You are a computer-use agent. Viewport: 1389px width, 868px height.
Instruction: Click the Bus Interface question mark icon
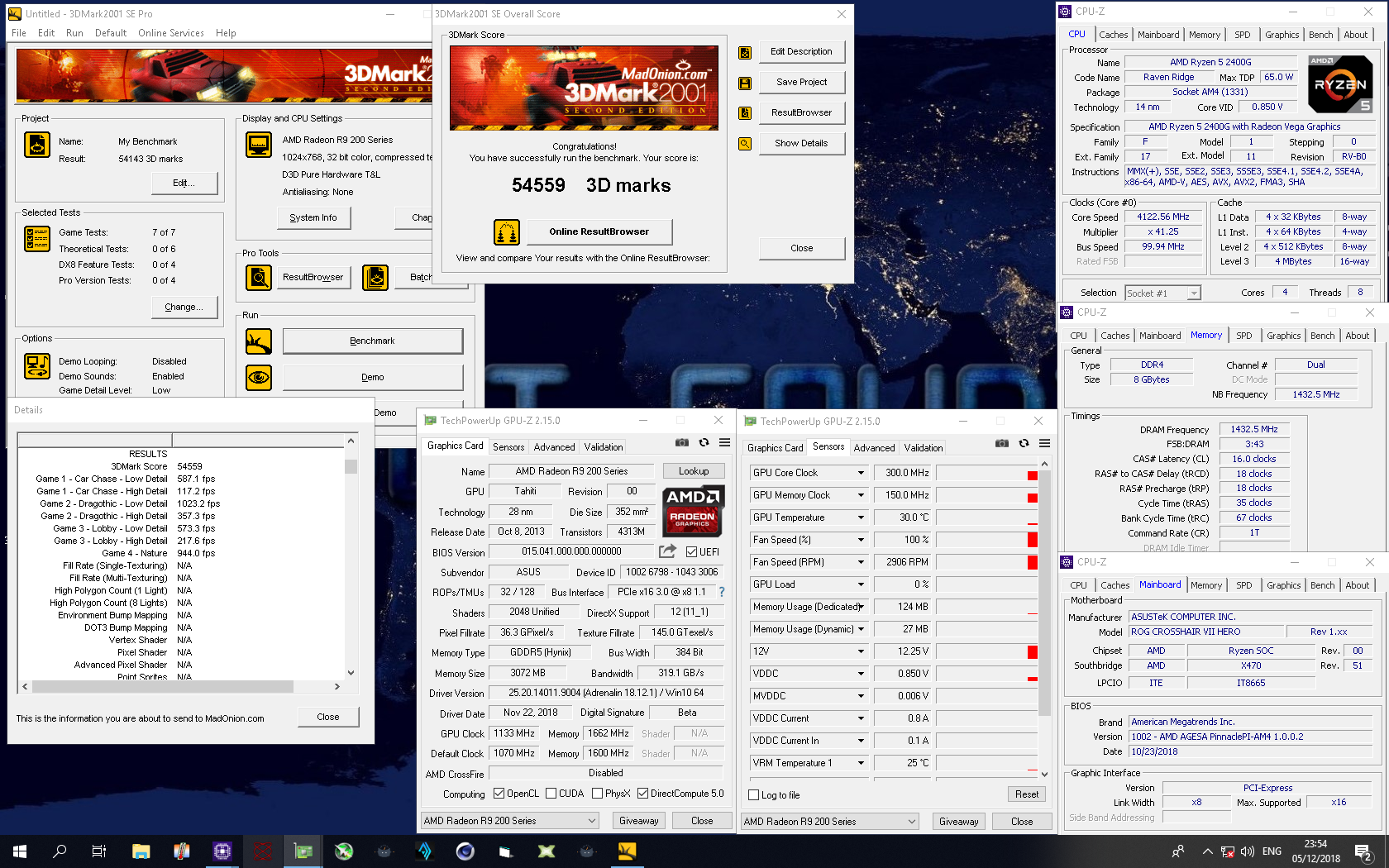(x=722, y=592)
